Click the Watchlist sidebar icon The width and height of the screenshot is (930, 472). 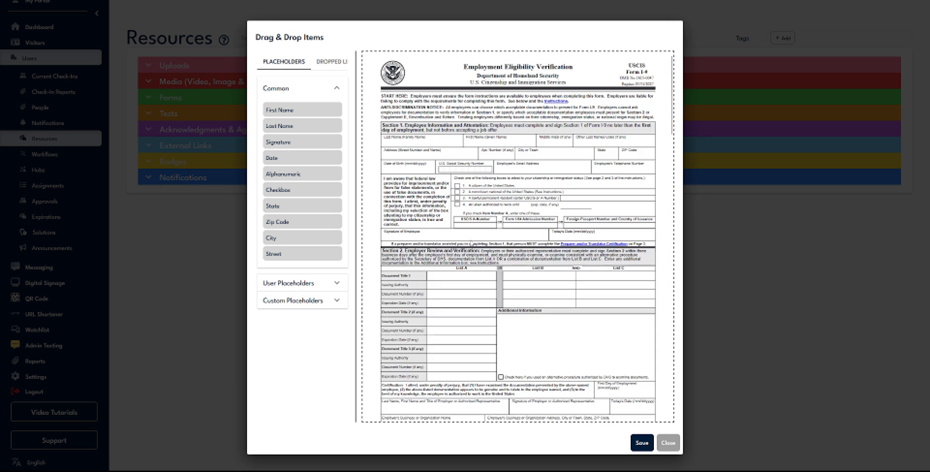tap(15, 329)
